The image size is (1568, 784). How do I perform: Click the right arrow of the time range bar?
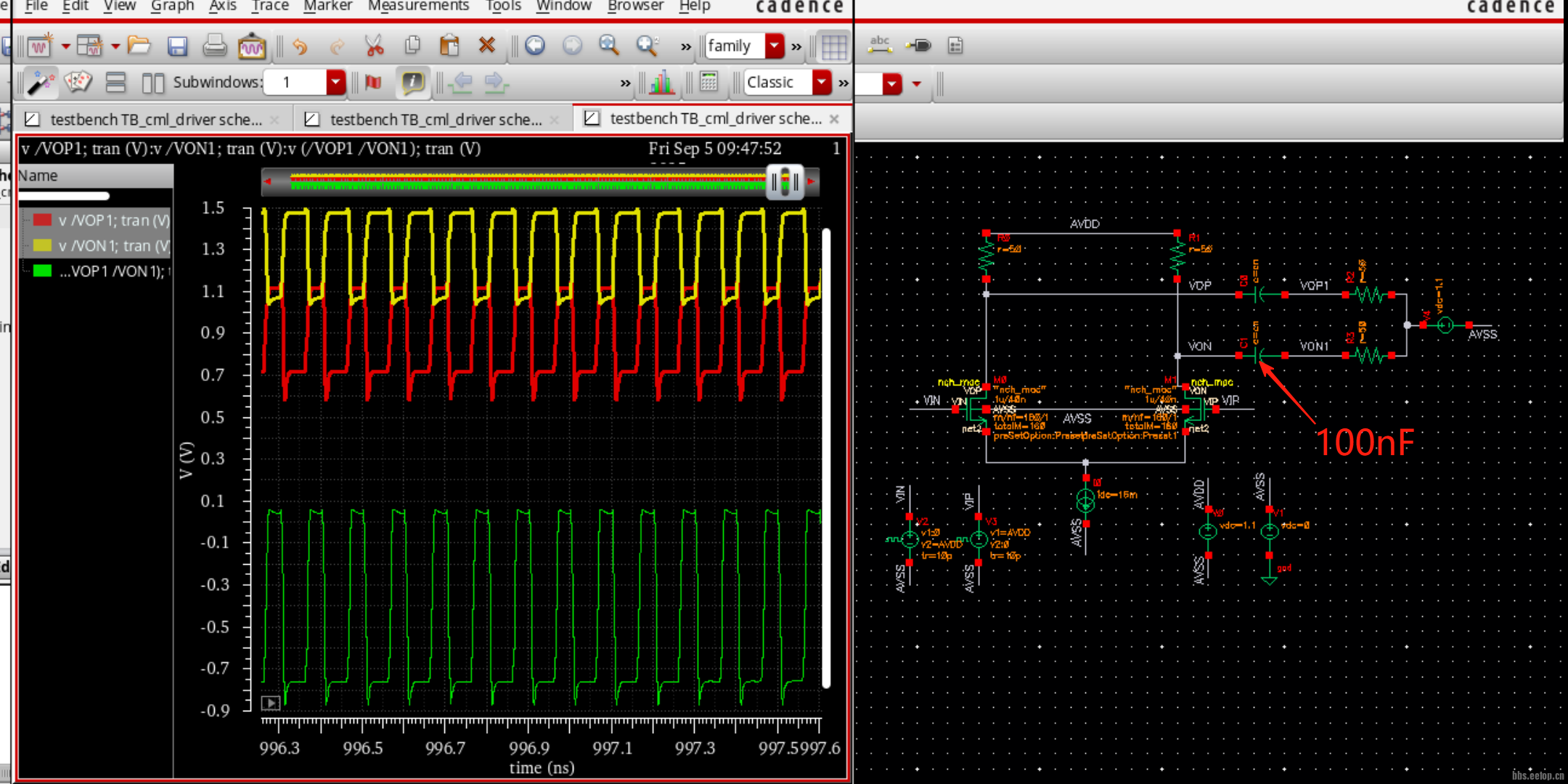coord(812,181)
